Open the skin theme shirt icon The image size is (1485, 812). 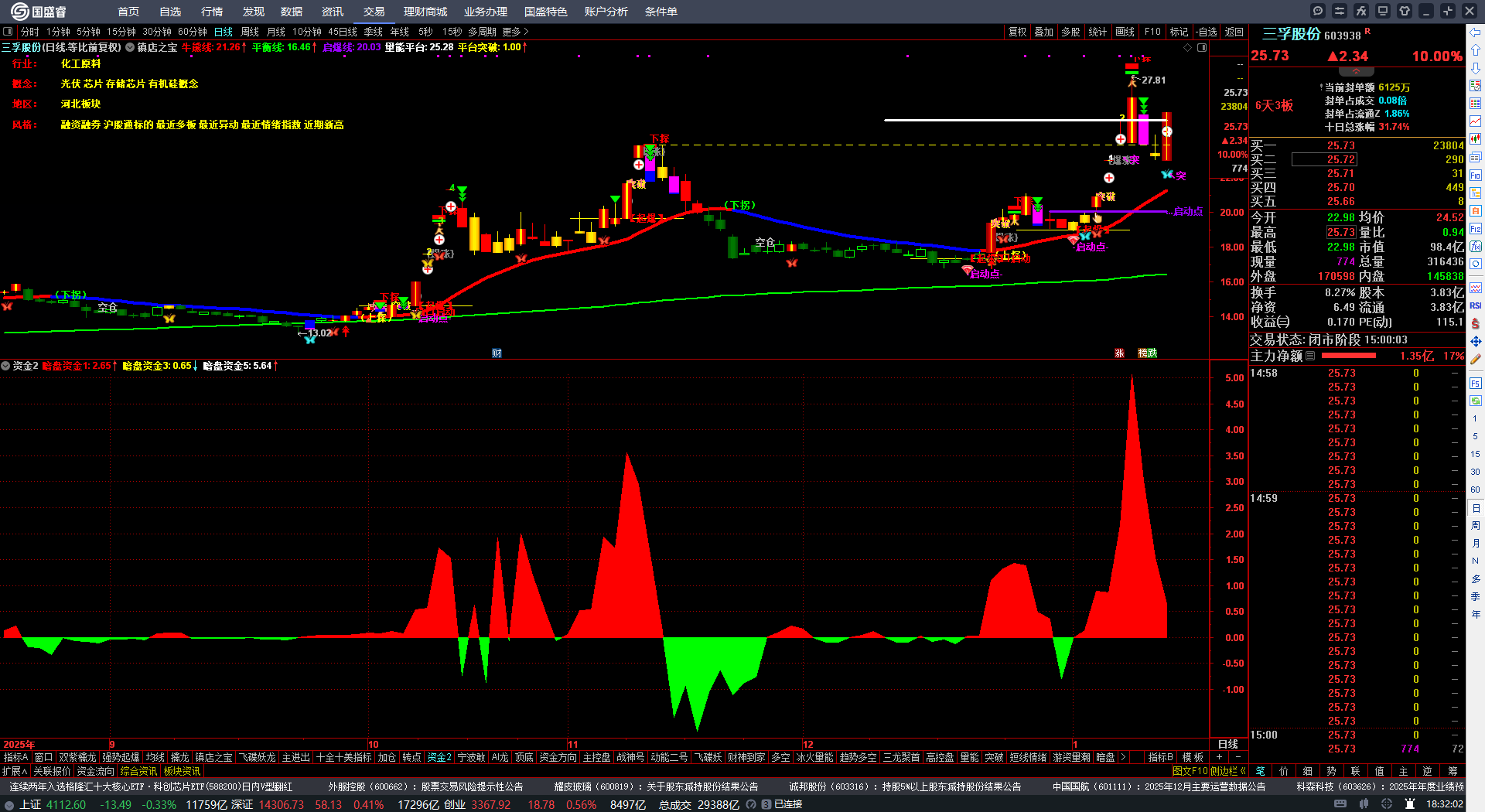(1405, 11)
